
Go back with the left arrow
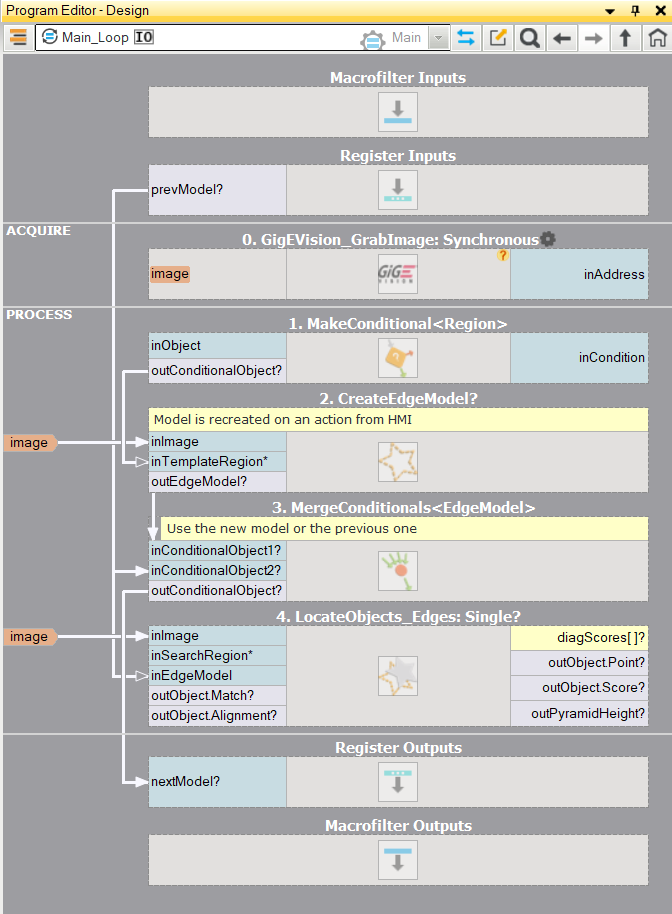[x=562, y=38]
